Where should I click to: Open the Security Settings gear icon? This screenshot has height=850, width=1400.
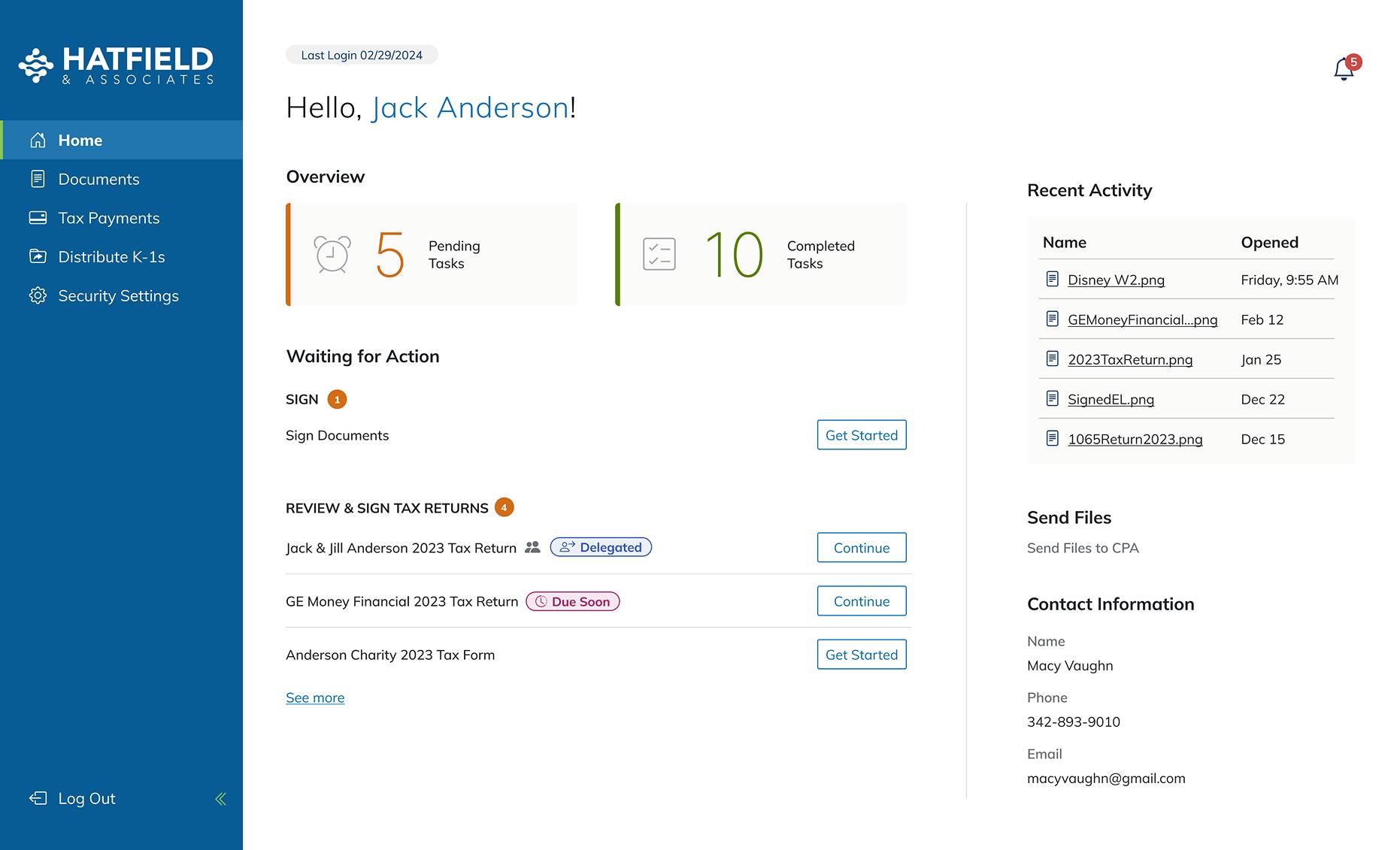tap(38, 295)
